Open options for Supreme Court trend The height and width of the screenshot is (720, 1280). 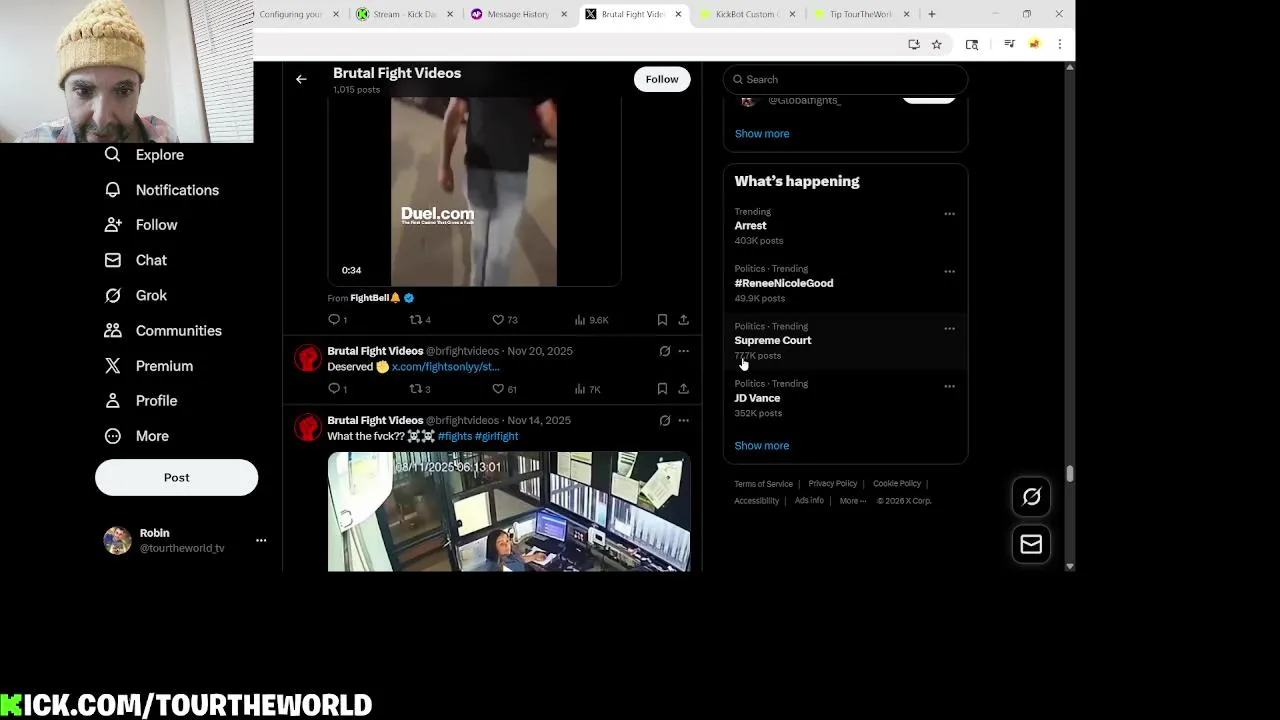tap(949, 328)
